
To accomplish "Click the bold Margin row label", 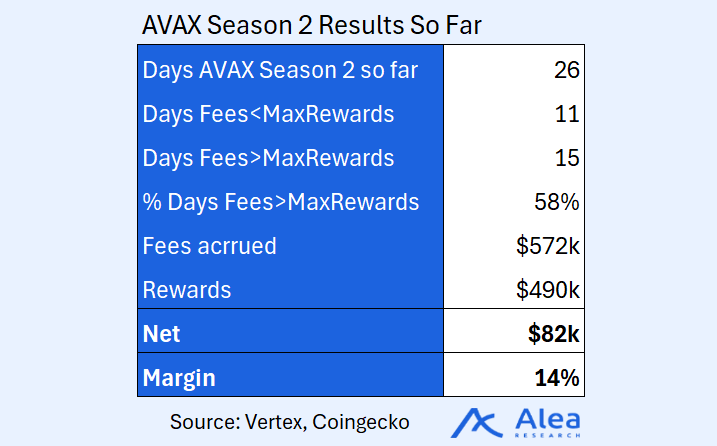I will (179, 379).
